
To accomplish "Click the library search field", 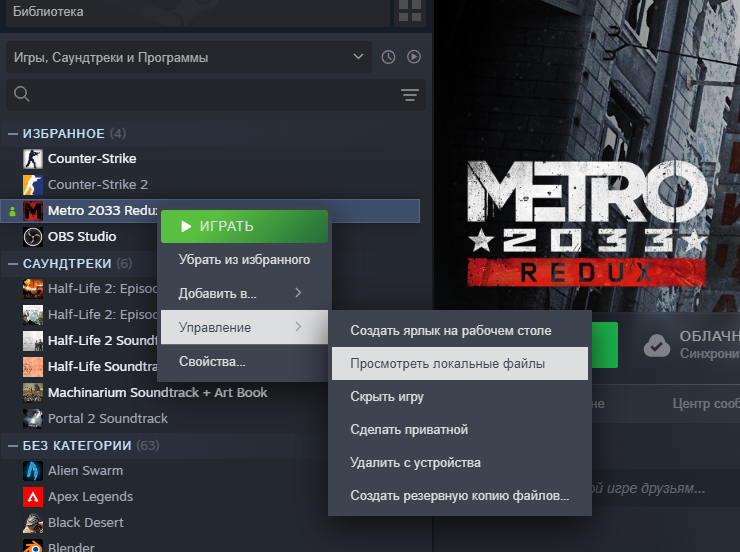I will click(x=208, y=95).
